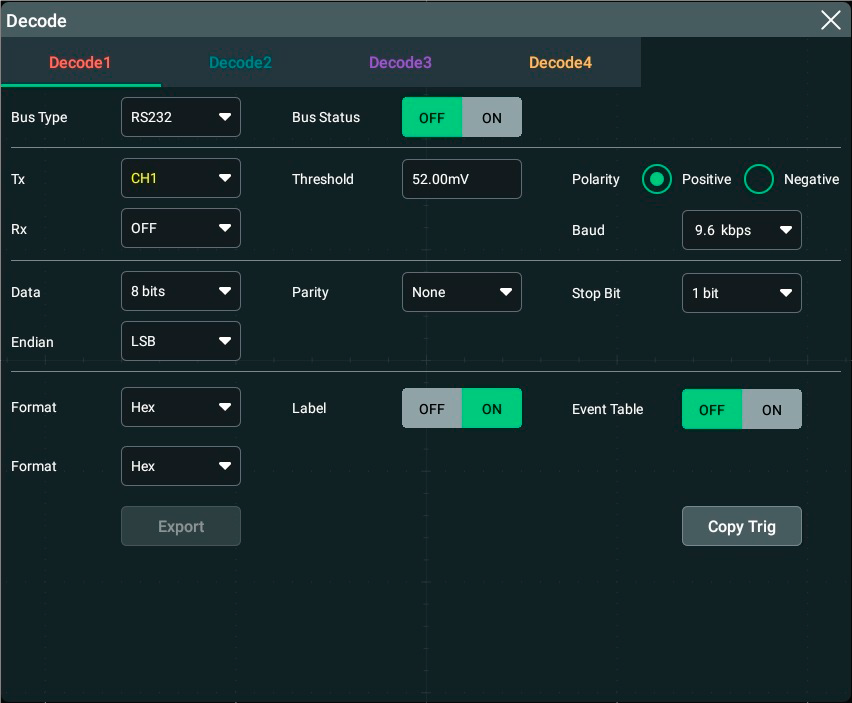This screenshot has height=703, width=852.
Task: Open the Rx source dropdown
Action: coord(181,228)
